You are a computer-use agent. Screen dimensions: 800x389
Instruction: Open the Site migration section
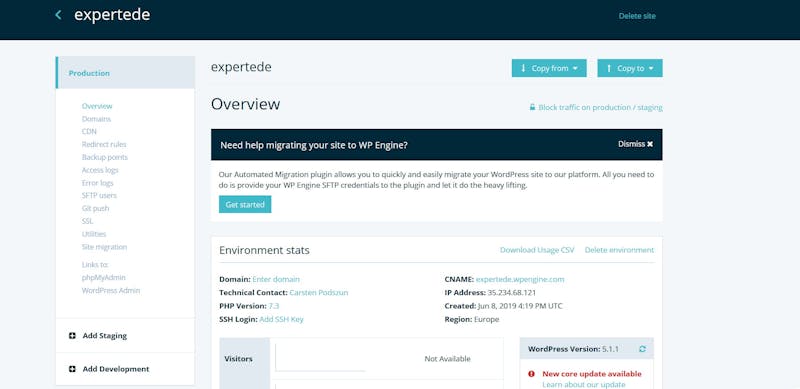104,247
